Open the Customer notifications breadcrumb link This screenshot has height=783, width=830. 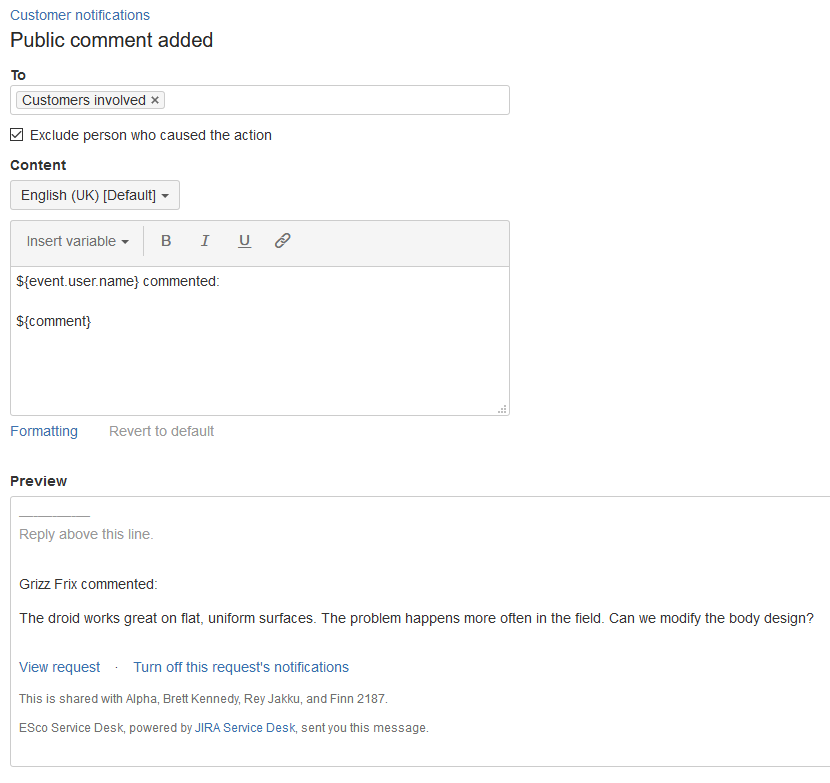coord(80,15)
